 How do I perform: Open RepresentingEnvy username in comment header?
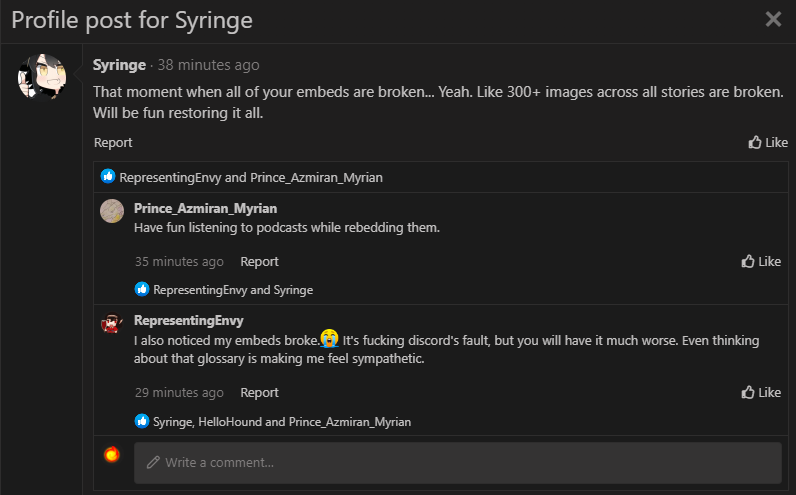[x=188, y=321]
